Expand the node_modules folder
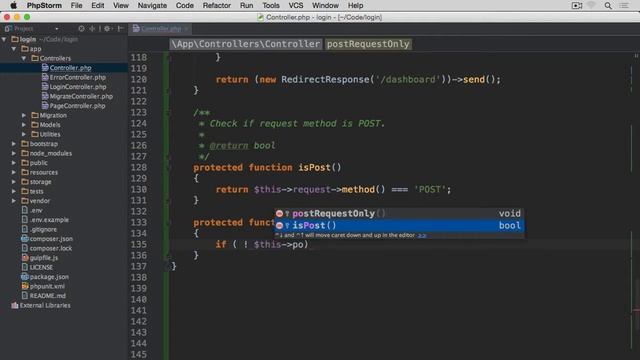 (14, 153)
